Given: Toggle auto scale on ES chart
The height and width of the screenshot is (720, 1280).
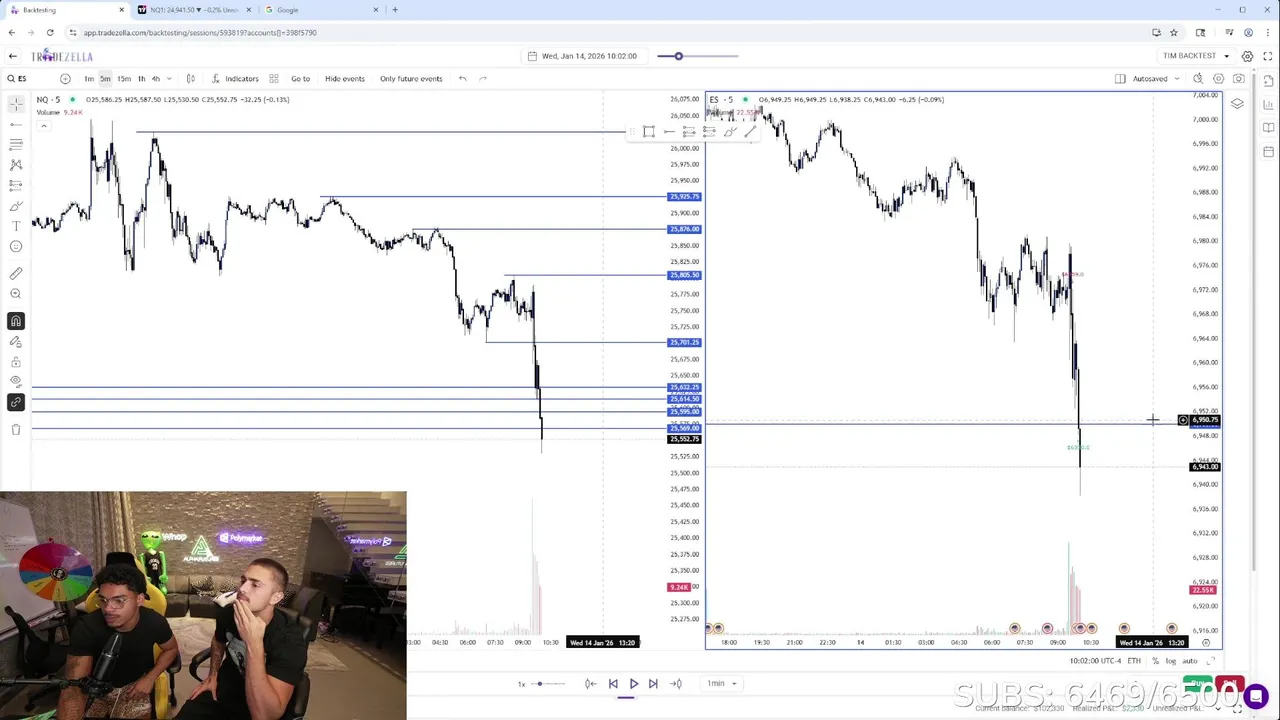Looking at the screenshot, I should tap(1189, 661).
